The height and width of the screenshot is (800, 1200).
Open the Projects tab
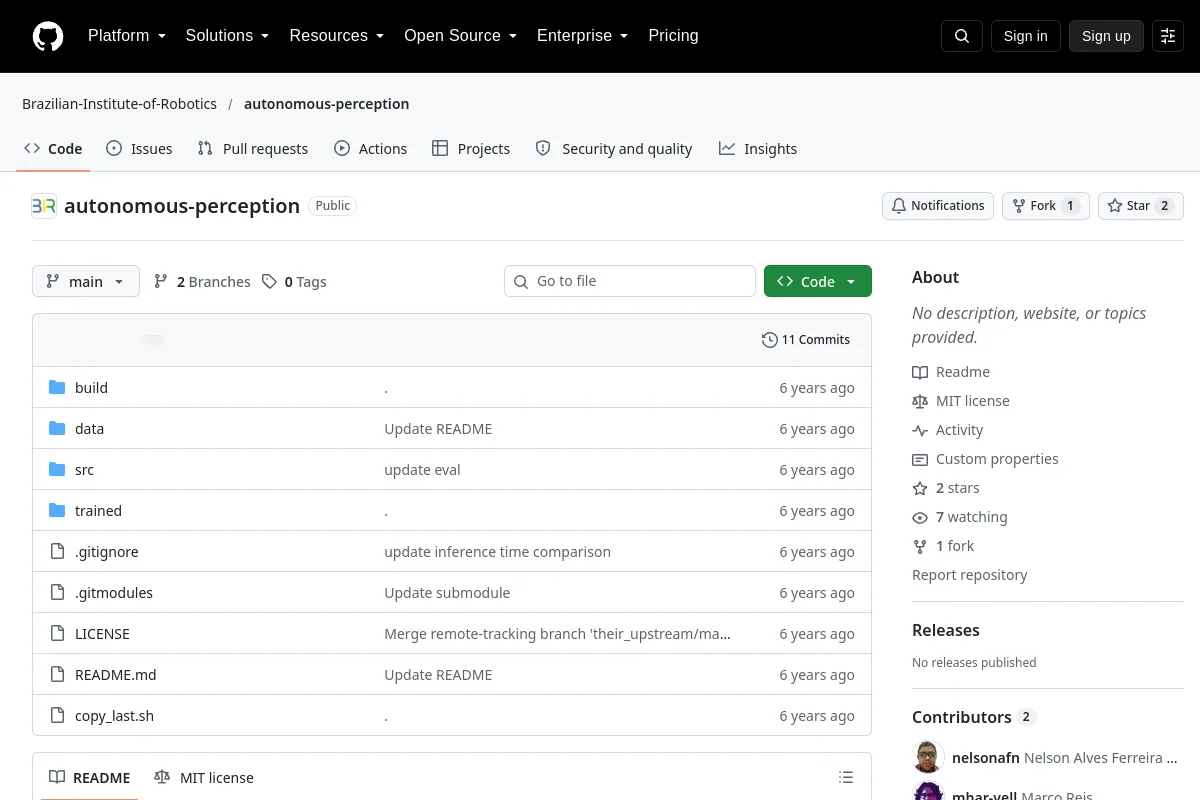pos(471,149)
